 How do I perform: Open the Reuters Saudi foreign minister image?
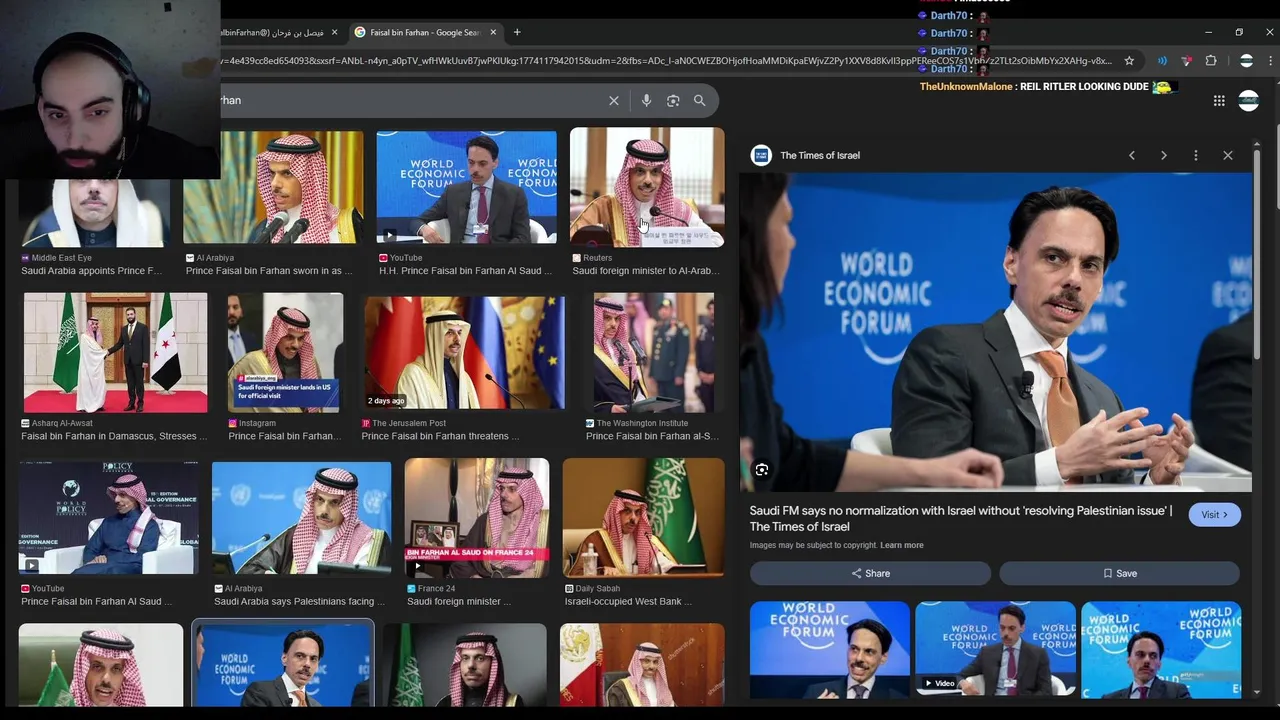(647, 187)
